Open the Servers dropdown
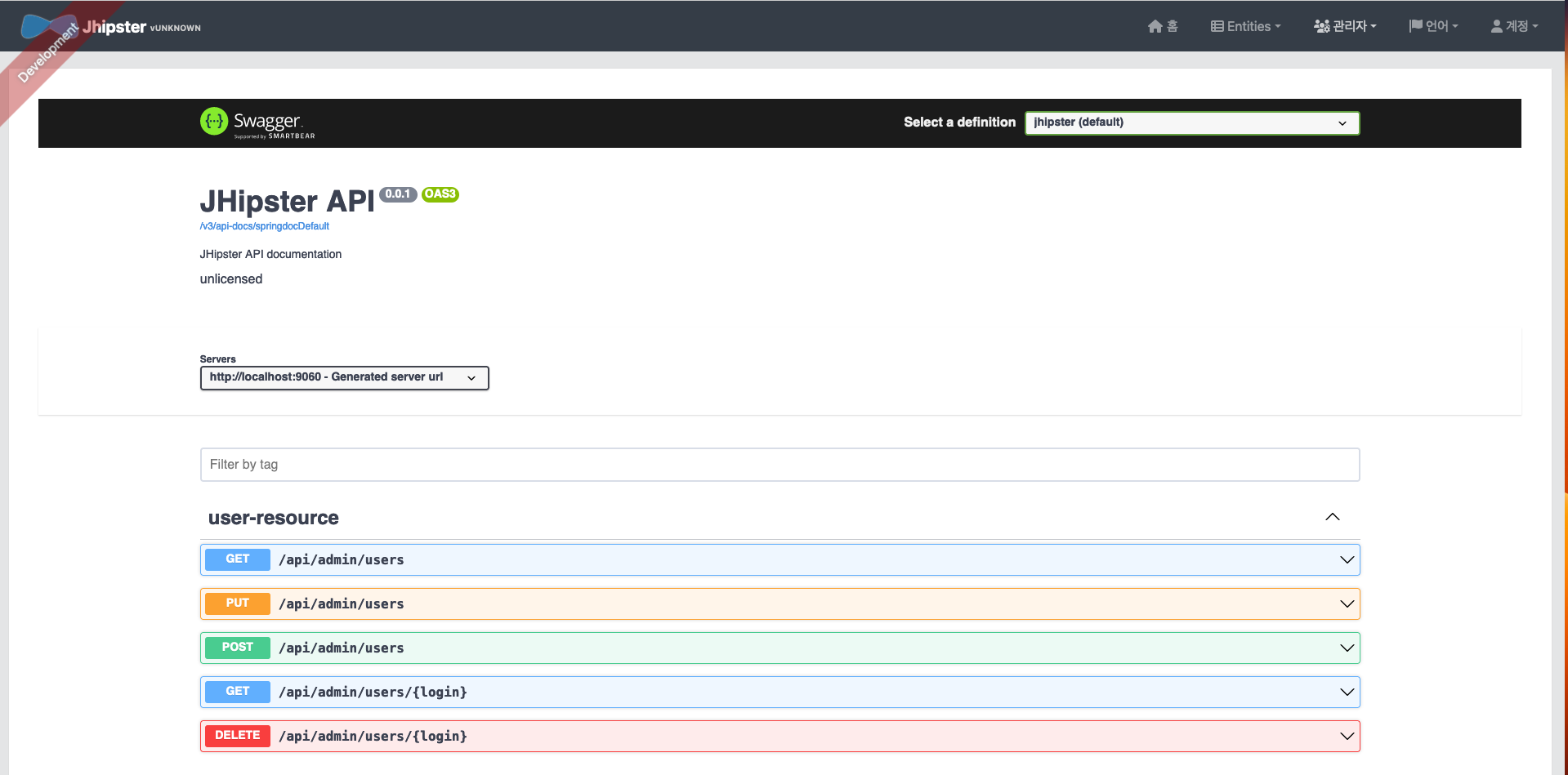 (x=344, y=377)
